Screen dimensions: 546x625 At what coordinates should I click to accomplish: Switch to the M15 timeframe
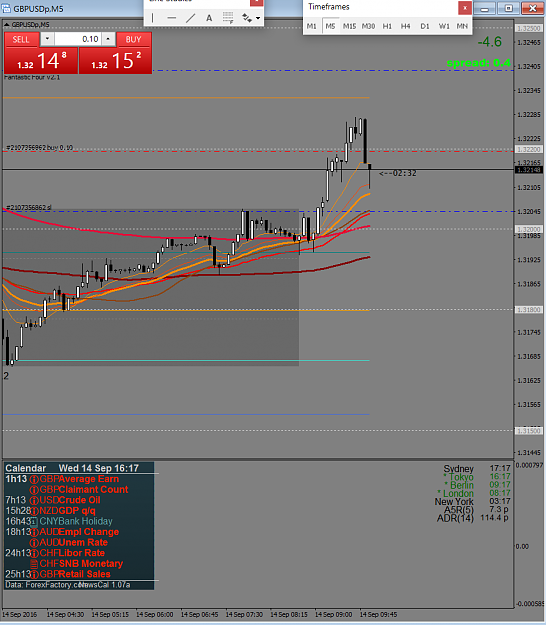(x=350, y=26)
